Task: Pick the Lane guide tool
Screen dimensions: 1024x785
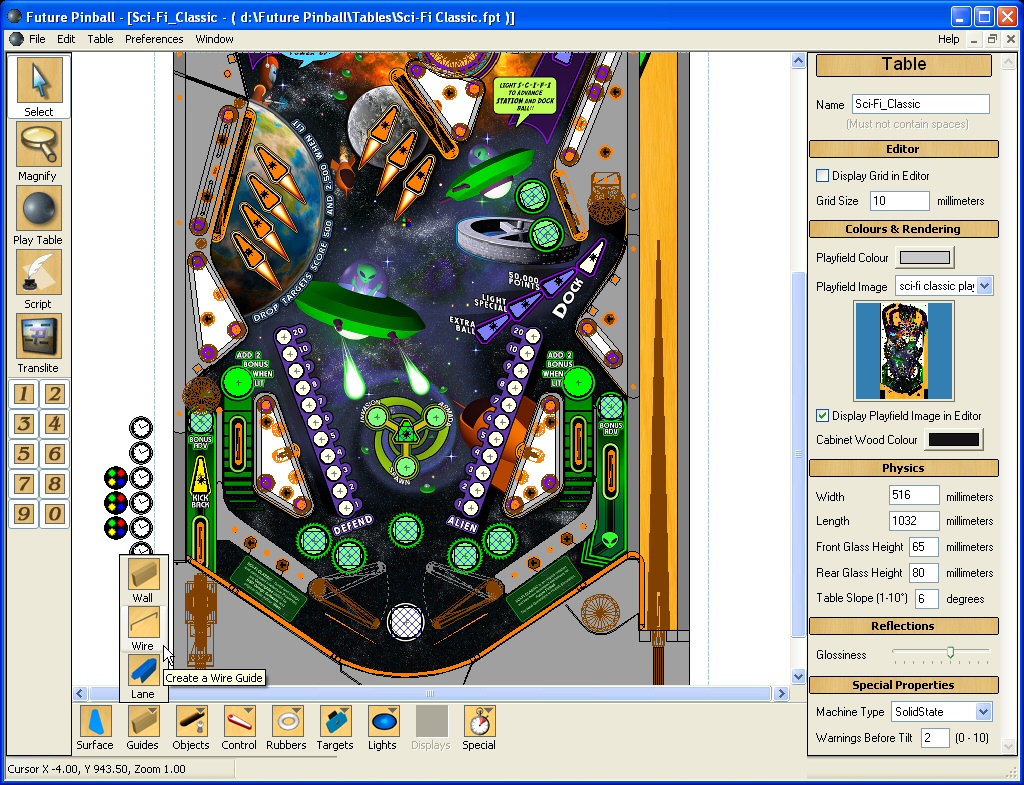Action: 143,670
